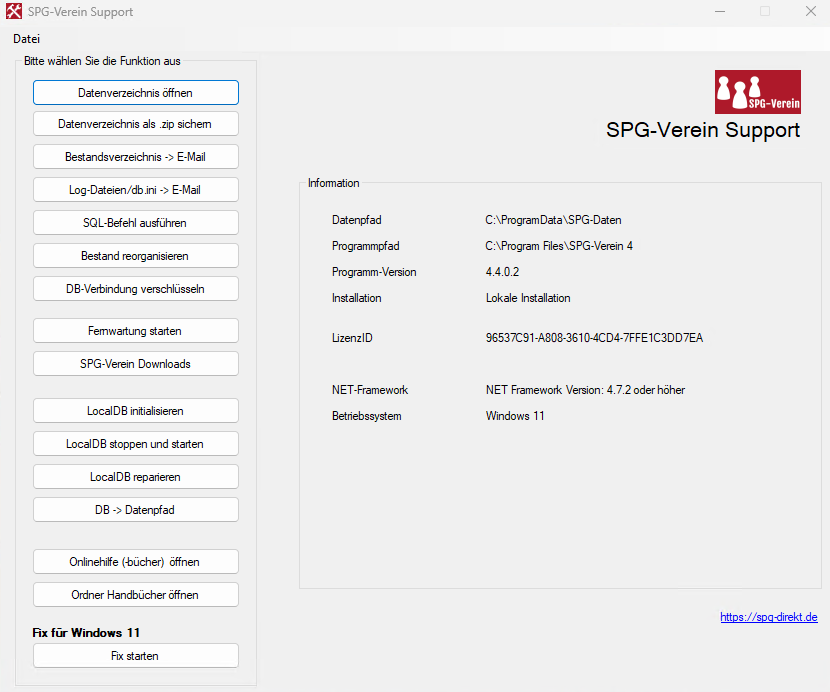Click LocalDB initialisieren button
Viewport: 830px width, 692px height.
click(x=135, y=411)
